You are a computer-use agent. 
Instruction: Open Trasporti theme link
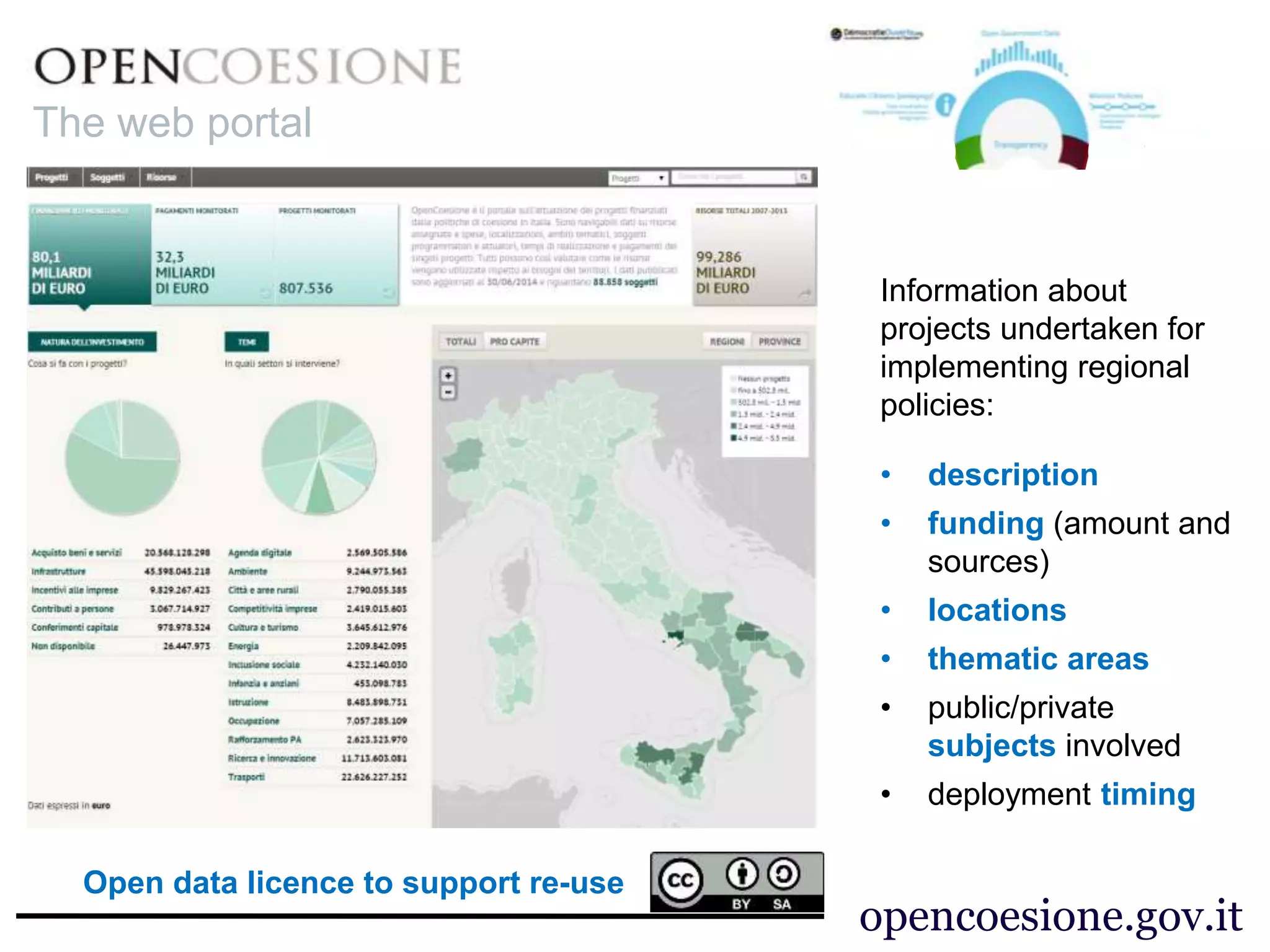point(246,777)
